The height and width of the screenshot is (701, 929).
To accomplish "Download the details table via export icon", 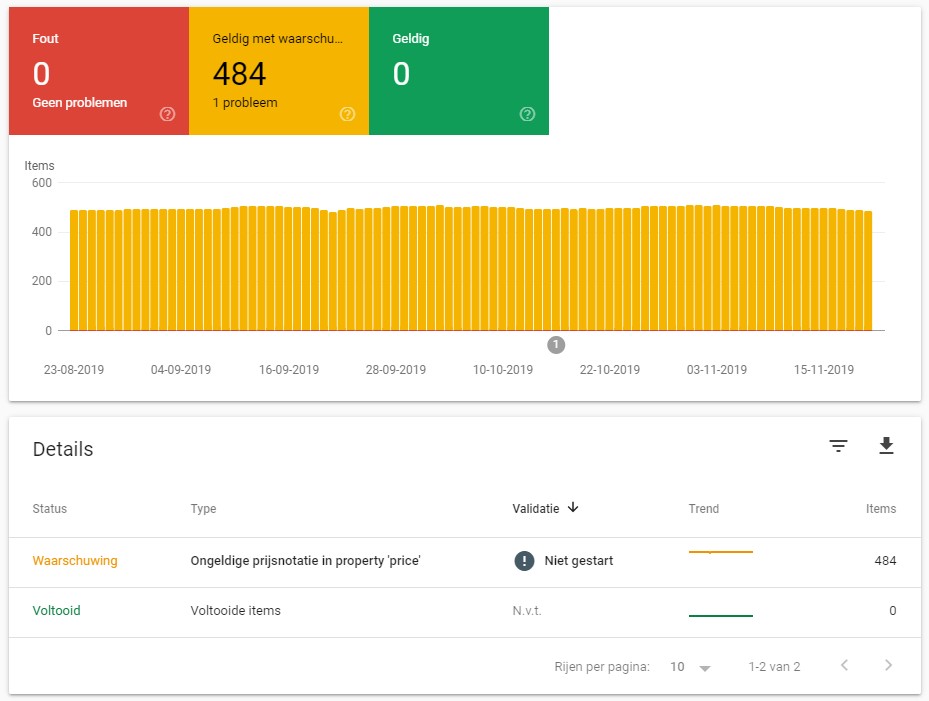I will (x=885, y=446).
